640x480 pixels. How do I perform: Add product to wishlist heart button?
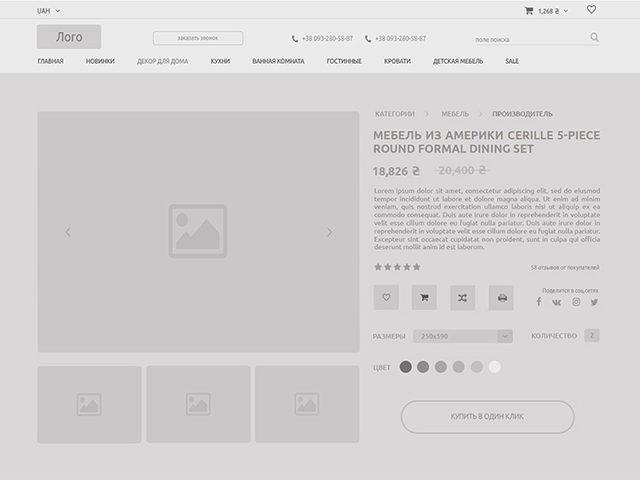point(386,298)
